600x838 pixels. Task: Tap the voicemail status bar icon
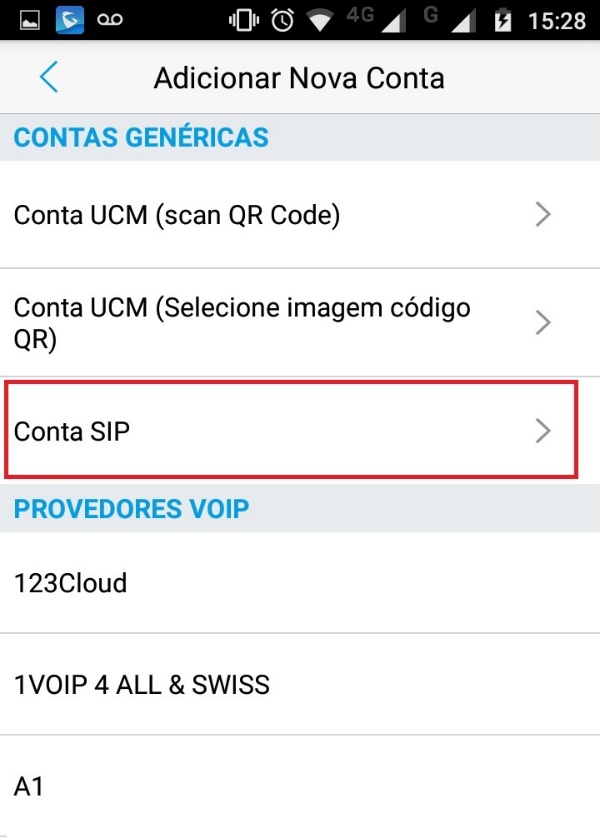pos(110,20)
